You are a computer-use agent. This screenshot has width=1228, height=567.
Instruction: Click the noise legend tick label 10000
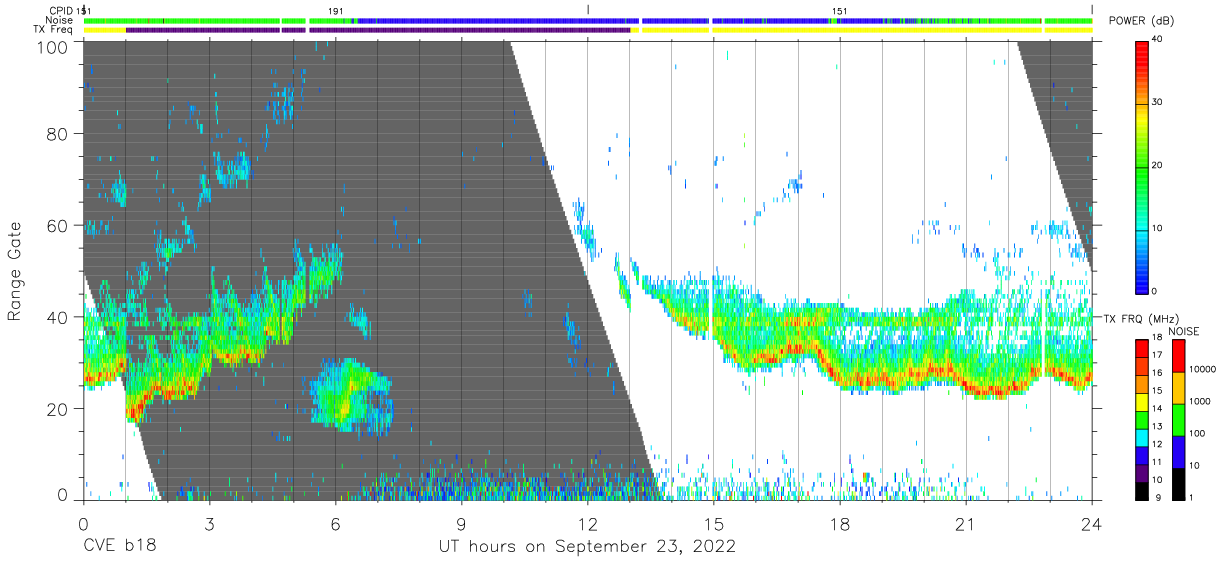pyautogui.click(x=1203, y=370)
